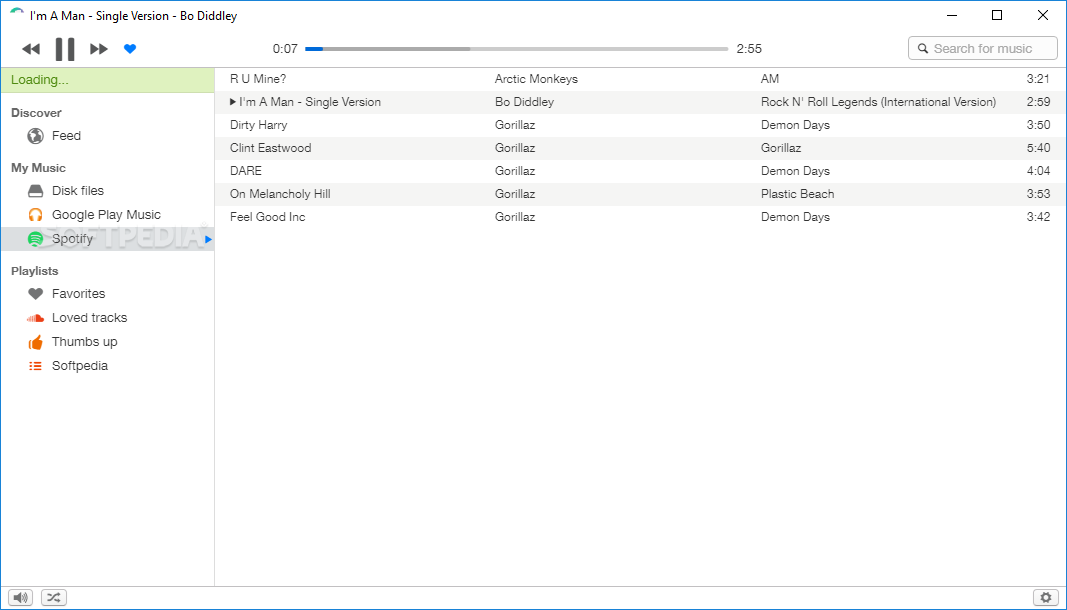Viewport: 1067px width, 610px height.
Task: Click duration 5:40
Action: coord(1038,148)
